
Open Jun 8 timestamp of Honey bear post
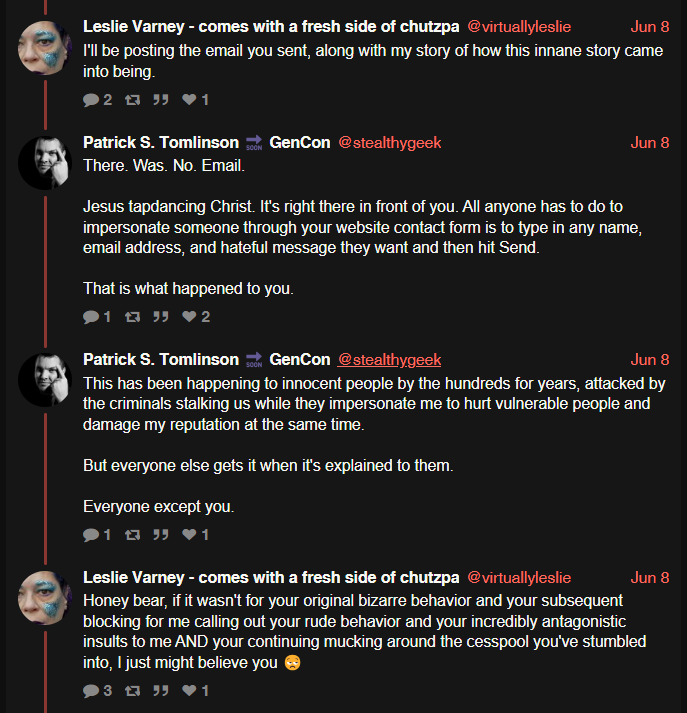(x=650, y=577)
